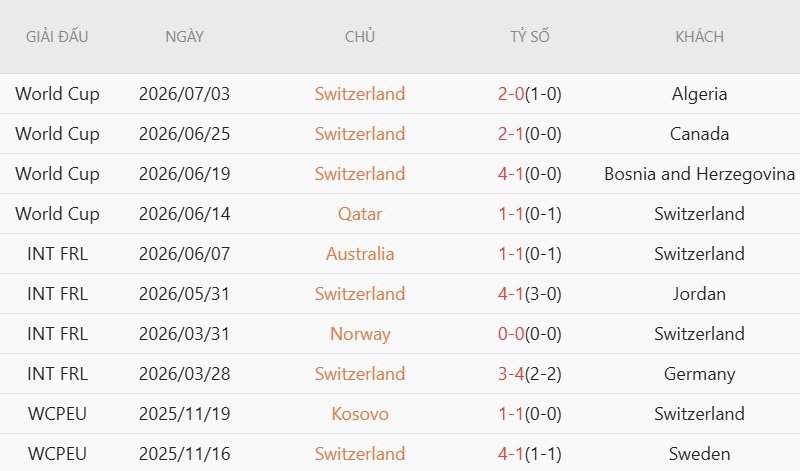Open Kosovo home team link
Image resolution: width=800 pixels, height=471 pixels.
point(360,414)
